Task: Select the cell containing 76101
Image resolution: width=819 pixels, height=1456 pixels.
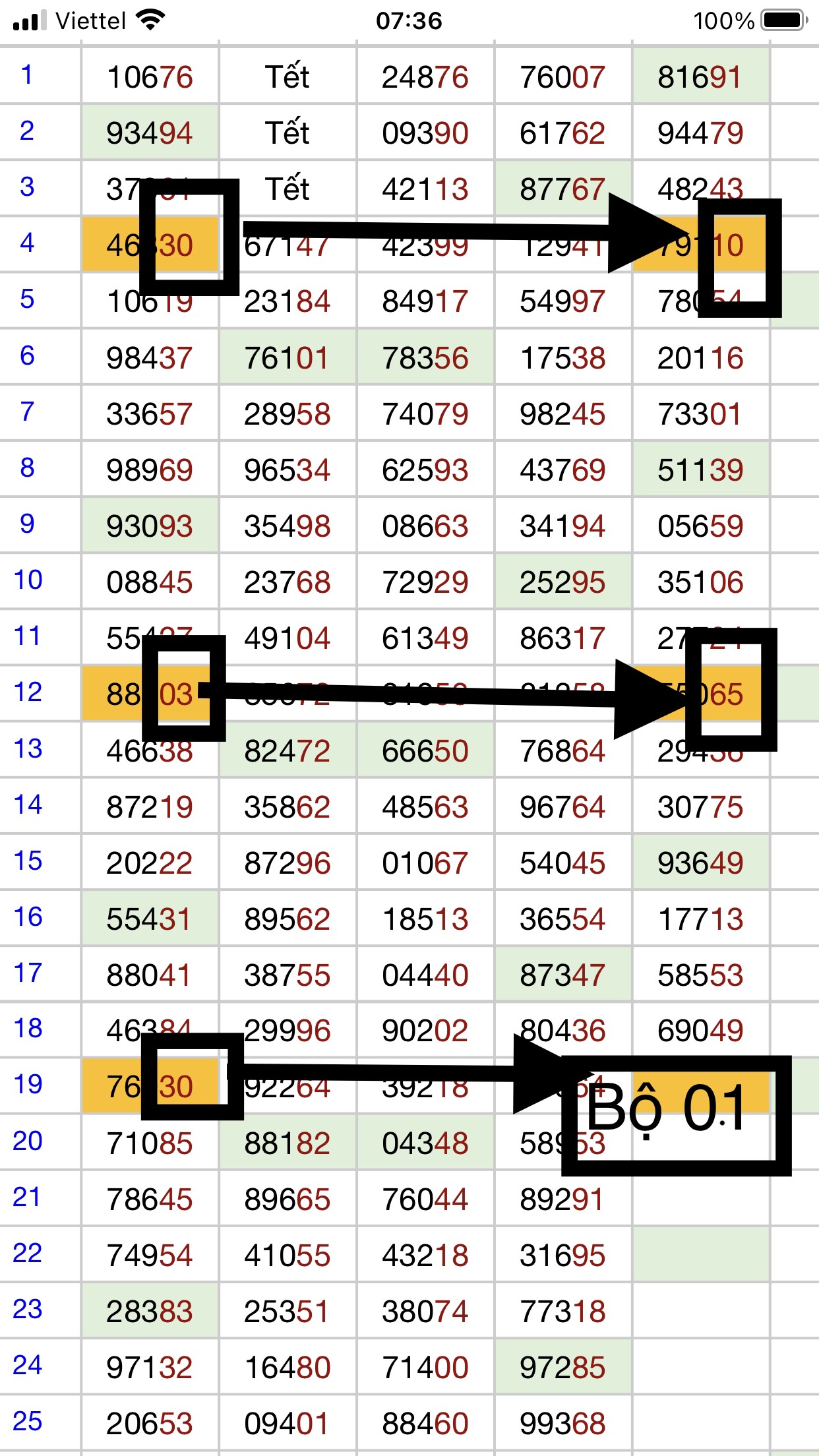Action: pyautogui.click(x=287, y=358)
